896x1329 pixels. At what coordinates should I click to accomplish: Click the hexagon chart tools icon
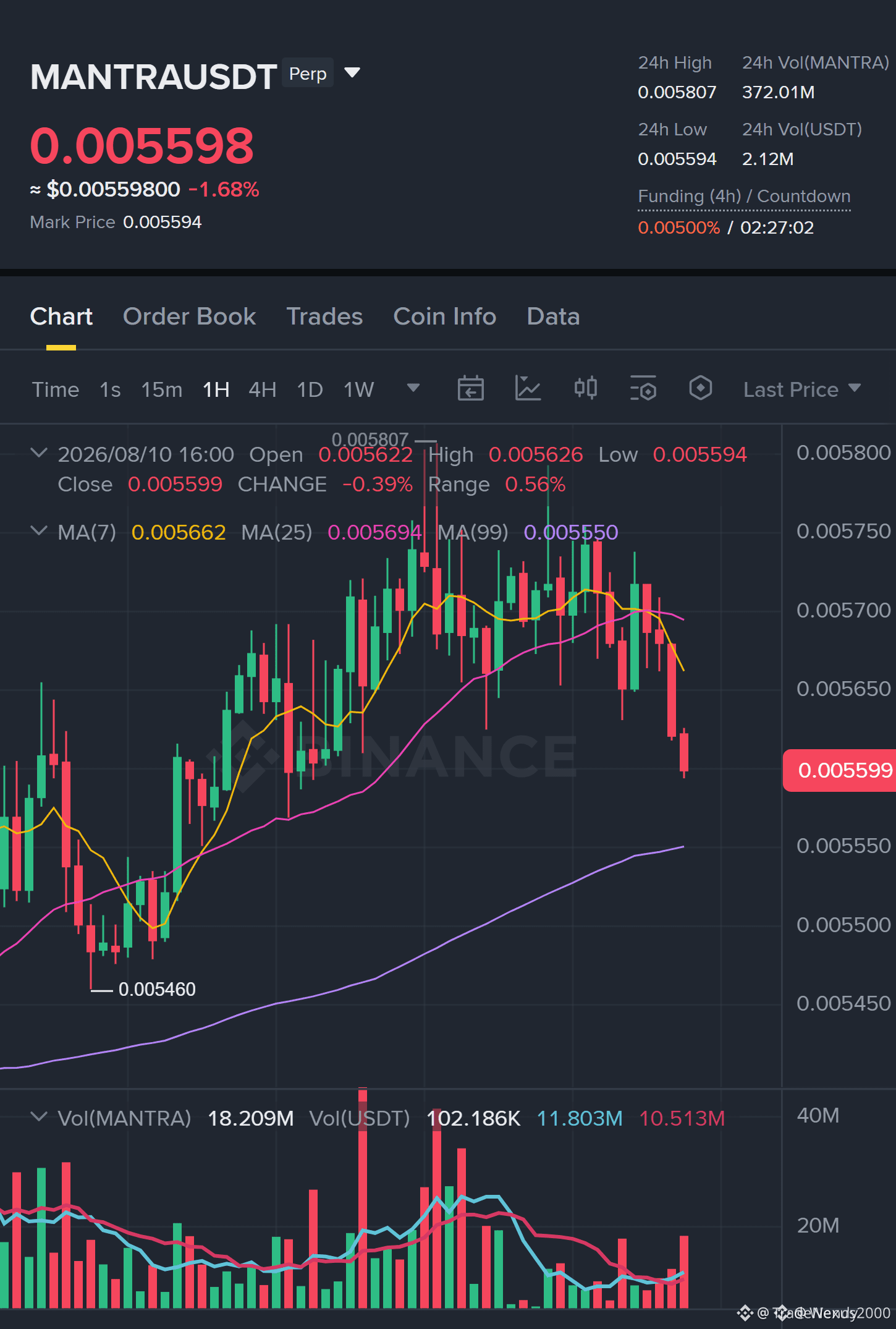(x=701, y=388)
